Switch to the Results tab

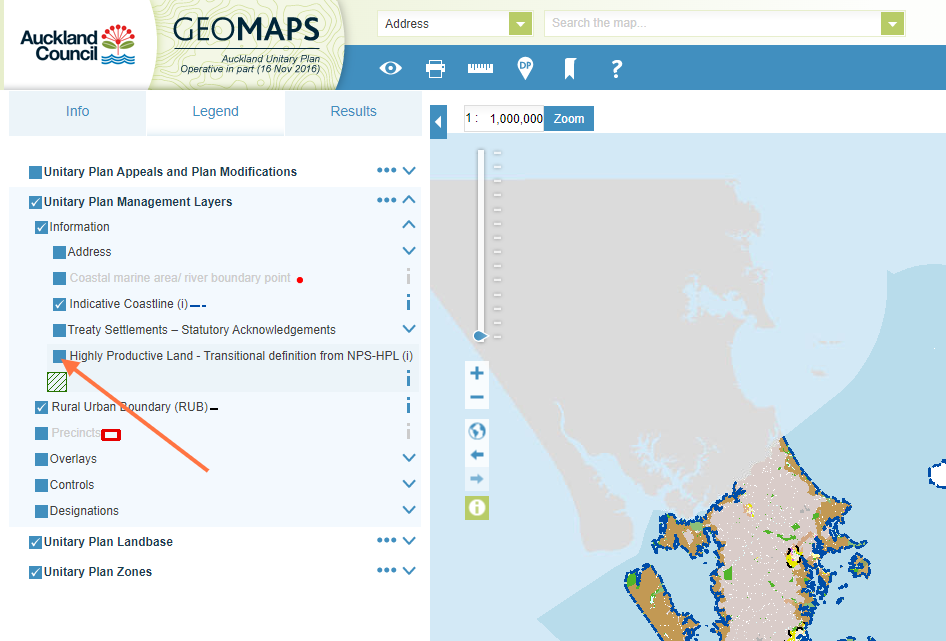click(x=354, y=112)
